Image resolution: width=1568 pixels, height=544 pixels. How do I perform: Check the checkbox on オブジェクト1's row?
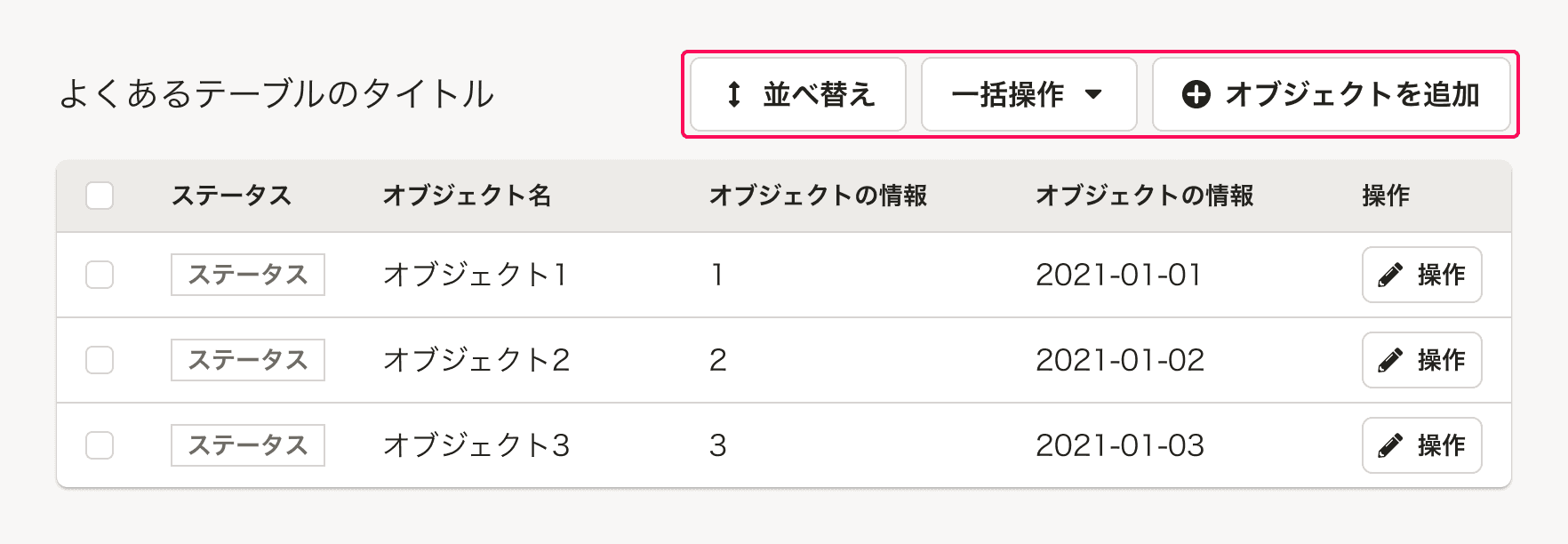coord(100,275)
